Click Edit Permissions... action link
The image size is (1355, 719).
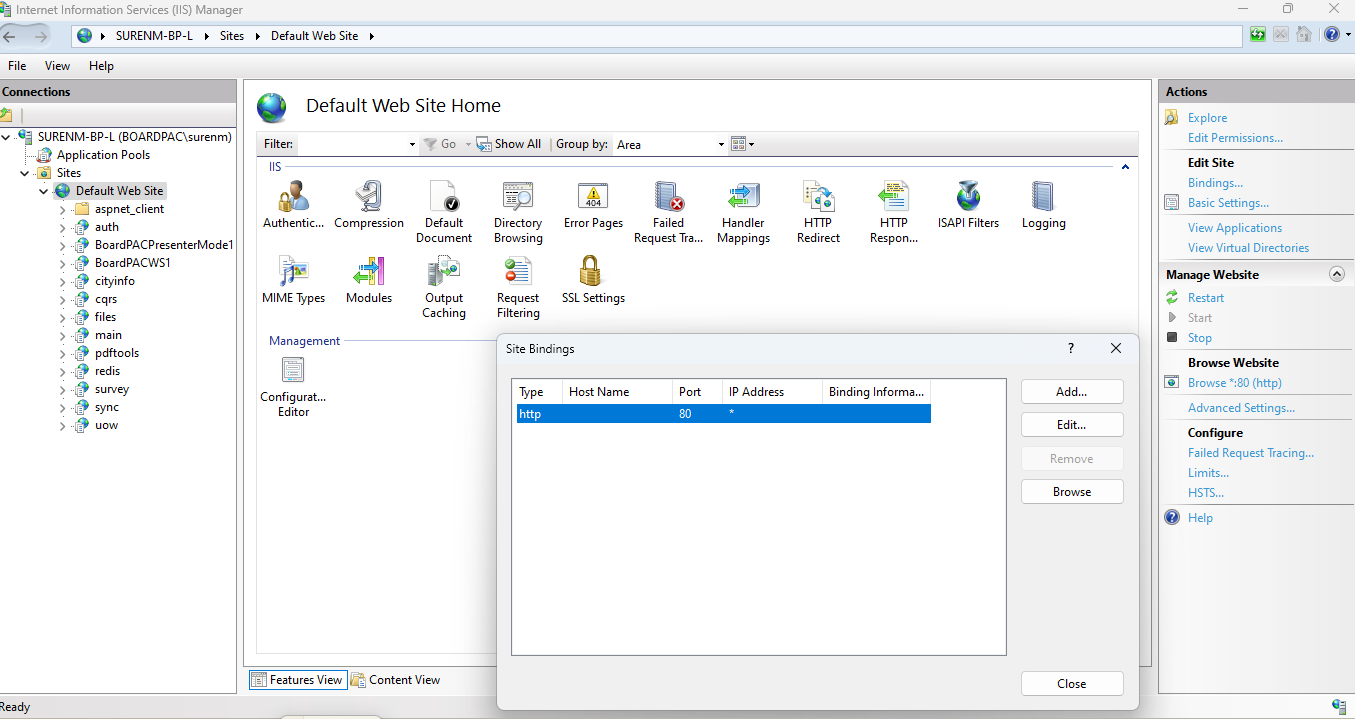tap(1235, 138)
